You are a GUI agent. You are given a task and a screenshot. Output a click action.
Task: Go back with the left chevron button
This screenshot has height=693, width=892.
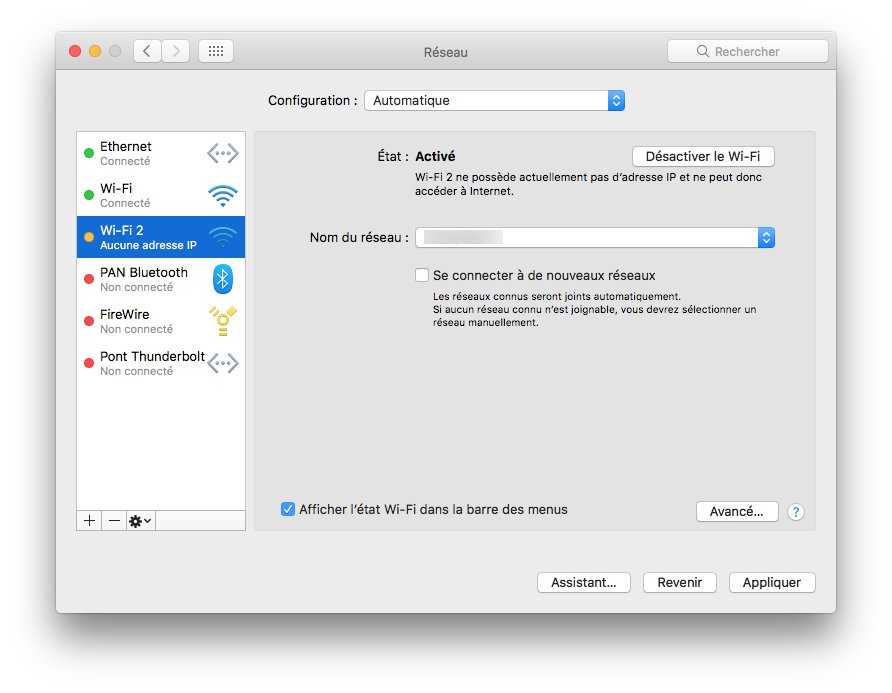click(147, 51)
